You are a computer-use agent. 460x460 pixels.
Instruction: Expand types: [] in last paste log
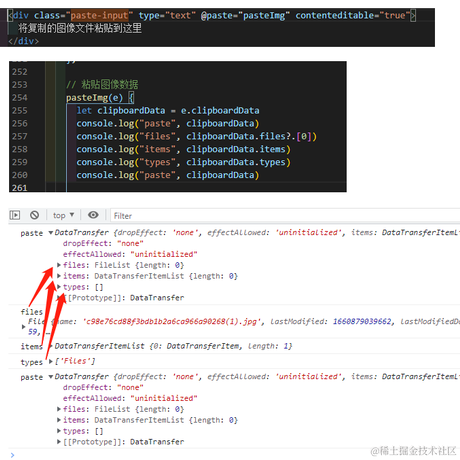[x=59, y=431]
